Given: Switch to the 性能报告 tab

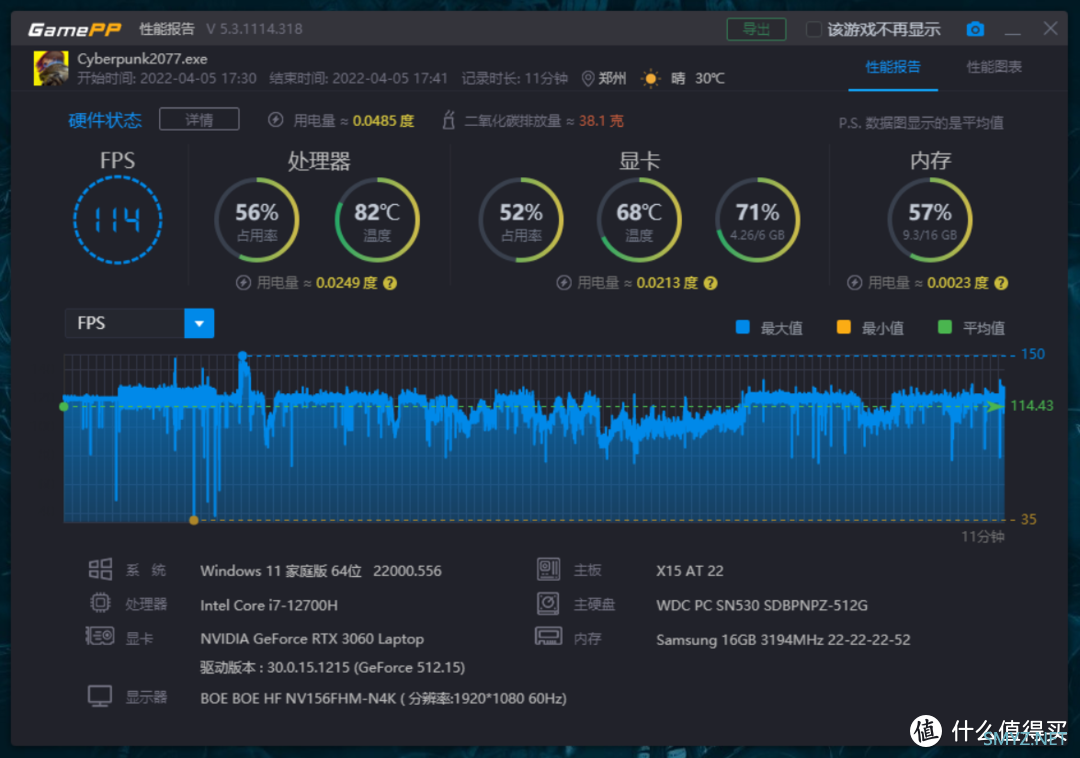Looking at the screenshot, I should 893,67.
